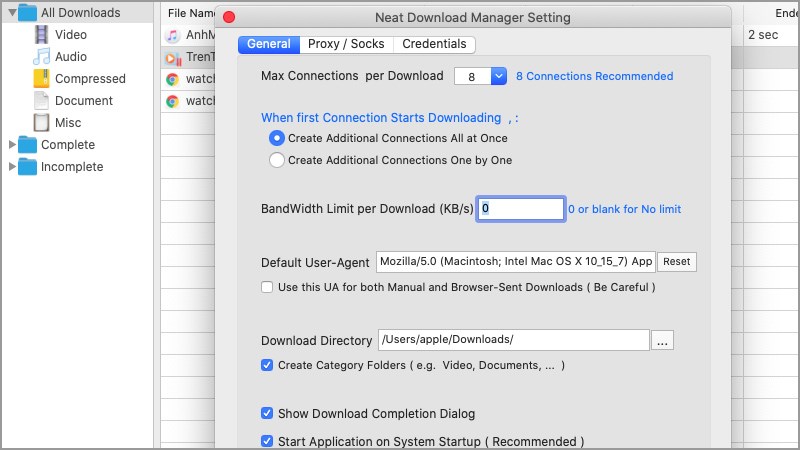
Task: Expand the Incomplete folder tree
Action: 13,167
